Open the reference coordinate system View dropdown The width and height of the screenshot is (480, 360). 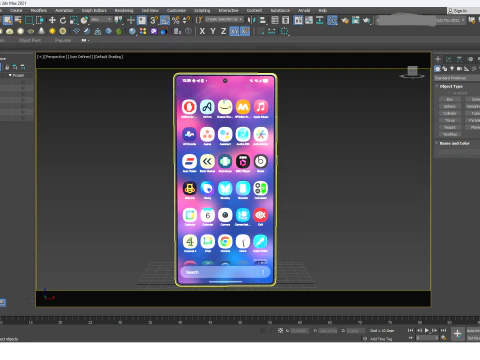click(101, 20)
